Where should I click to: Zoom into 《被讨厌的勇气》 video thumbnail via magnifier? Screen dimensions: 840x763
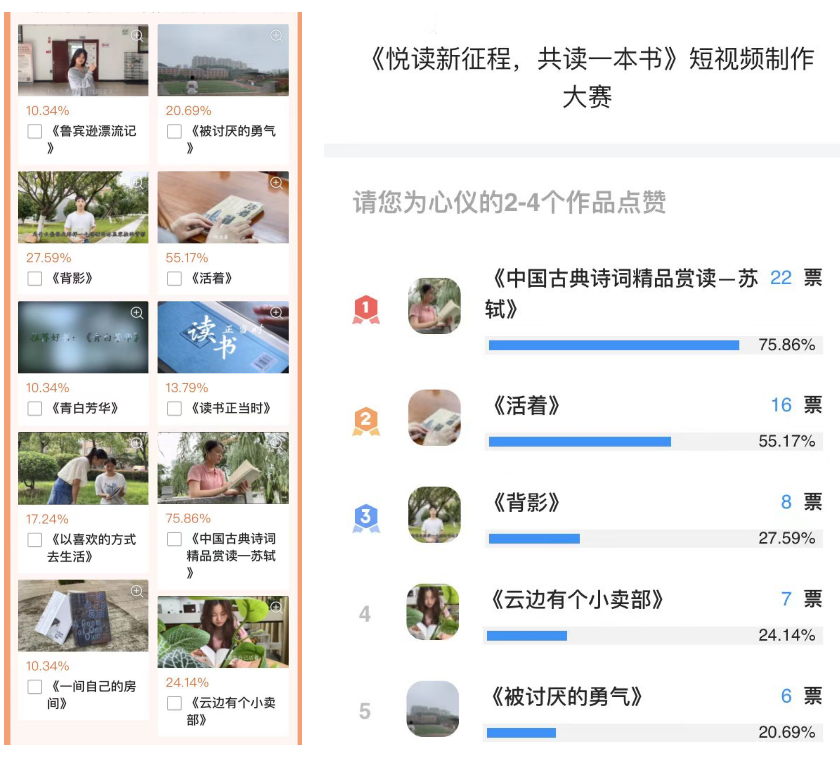[276, 35]
